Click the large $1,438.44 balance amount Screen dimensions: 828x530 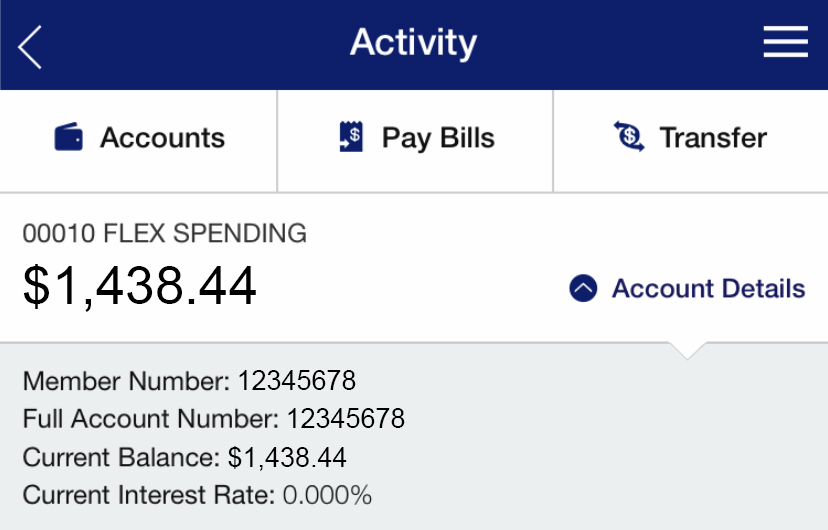coord(139,286)
